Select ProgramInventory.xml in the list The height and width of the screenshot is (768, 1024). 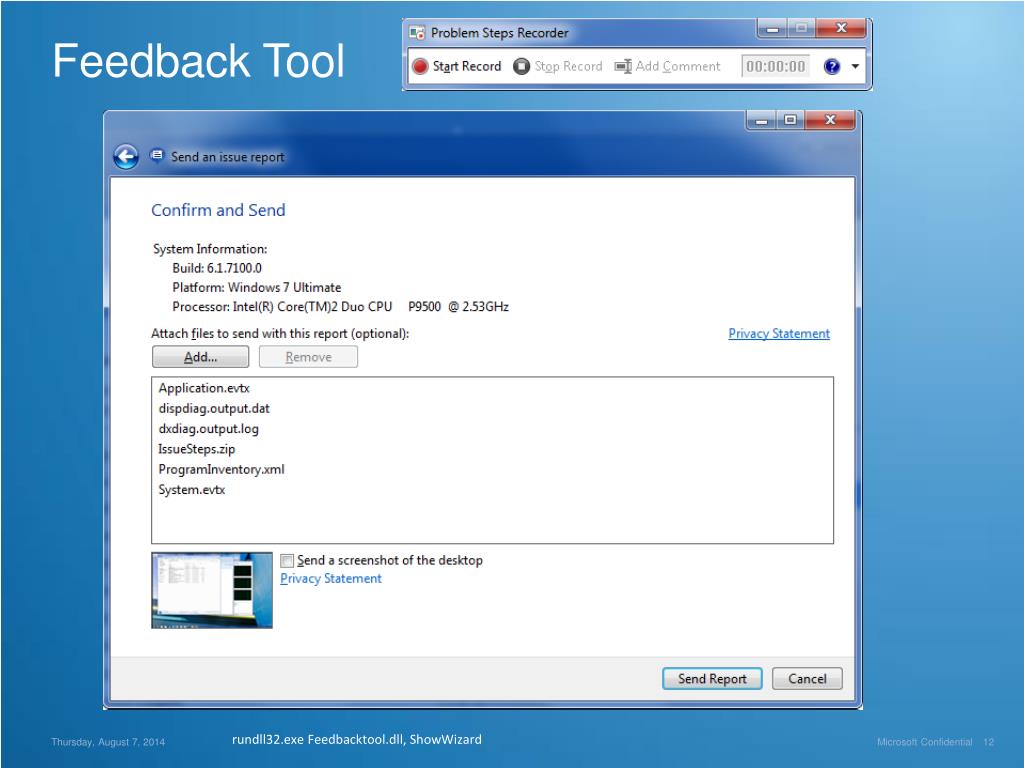[x=221, y=469]
